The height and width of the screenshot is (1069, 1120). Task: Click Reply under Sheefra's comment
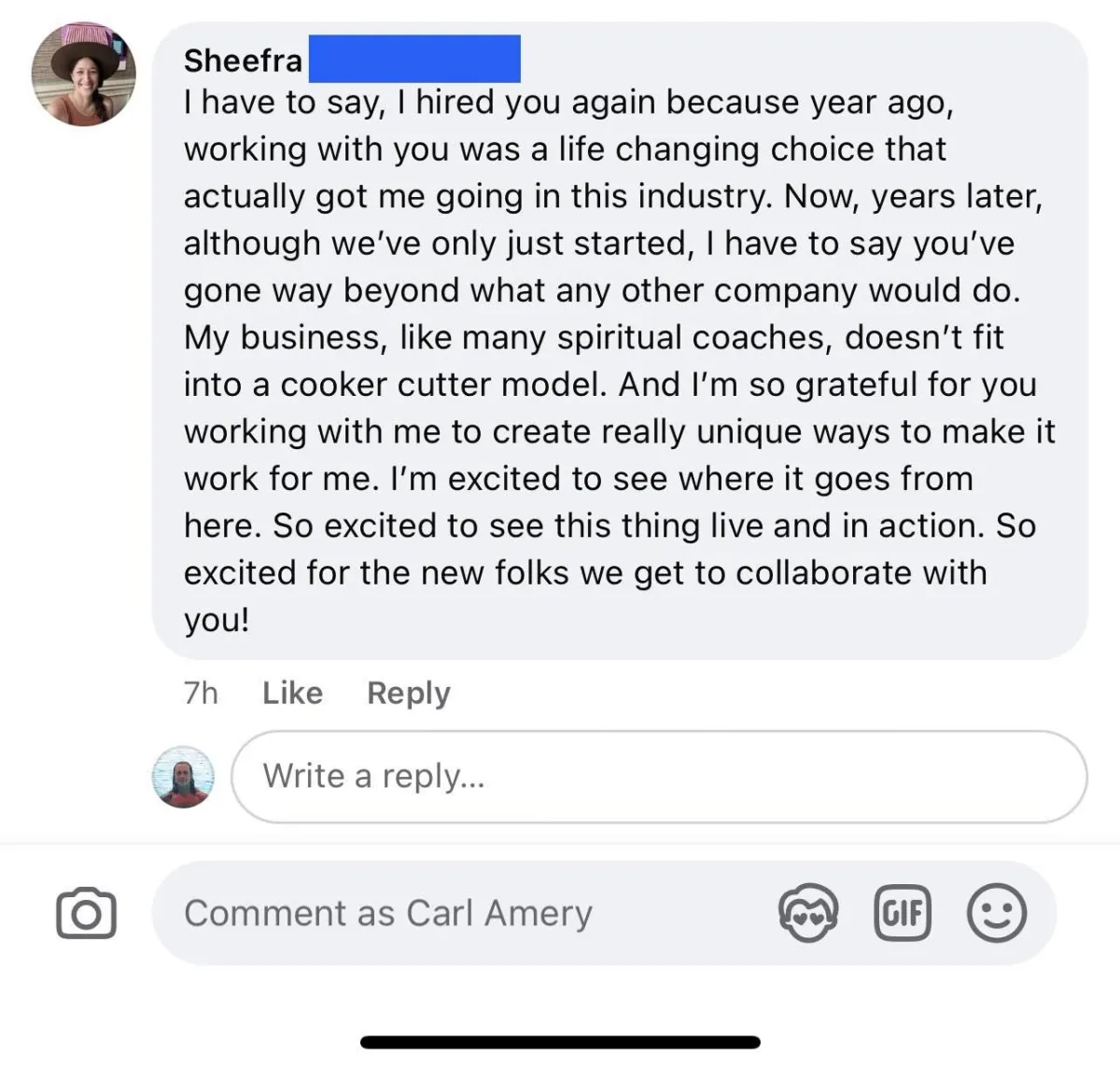408,693
